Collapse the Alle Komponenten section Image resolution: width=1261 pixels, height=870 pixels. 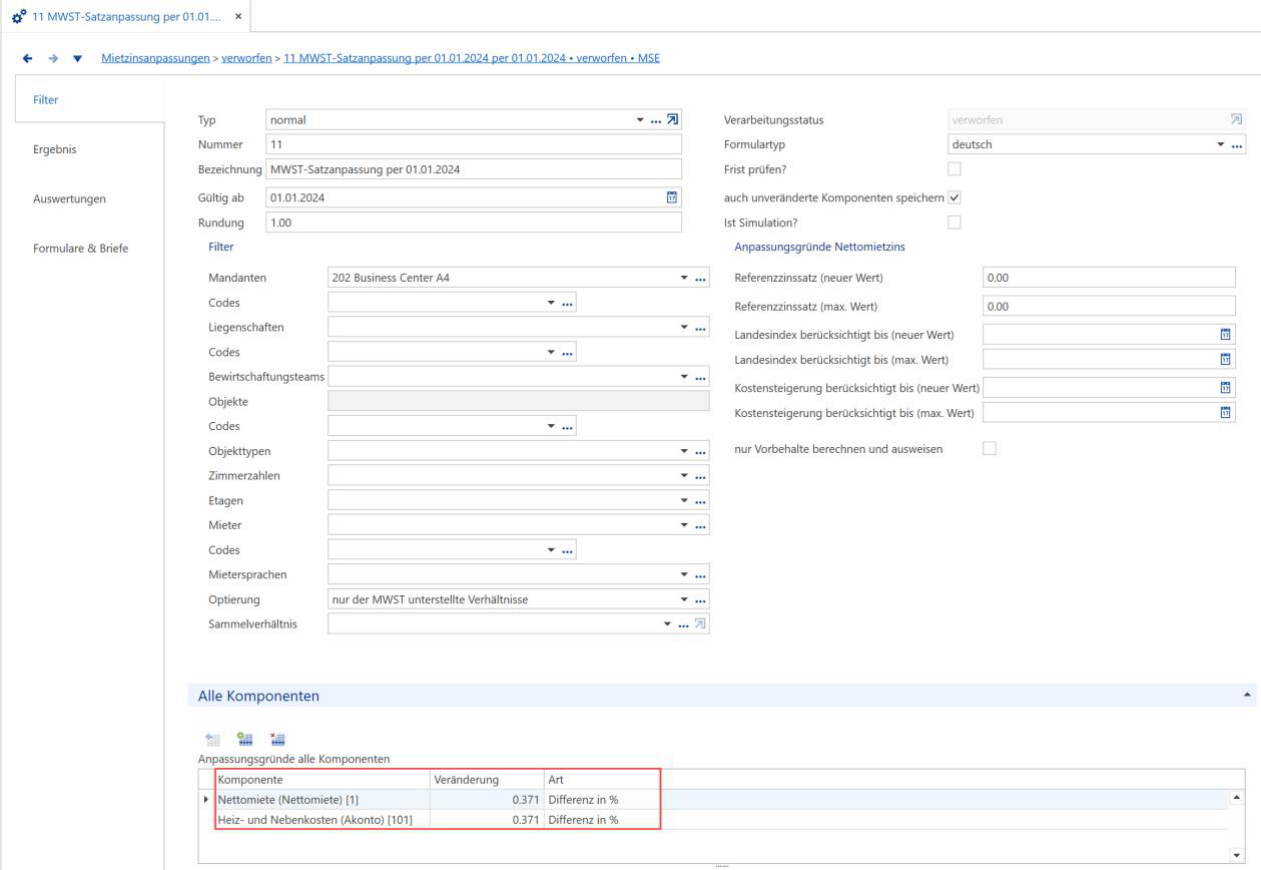[1246, 694]
